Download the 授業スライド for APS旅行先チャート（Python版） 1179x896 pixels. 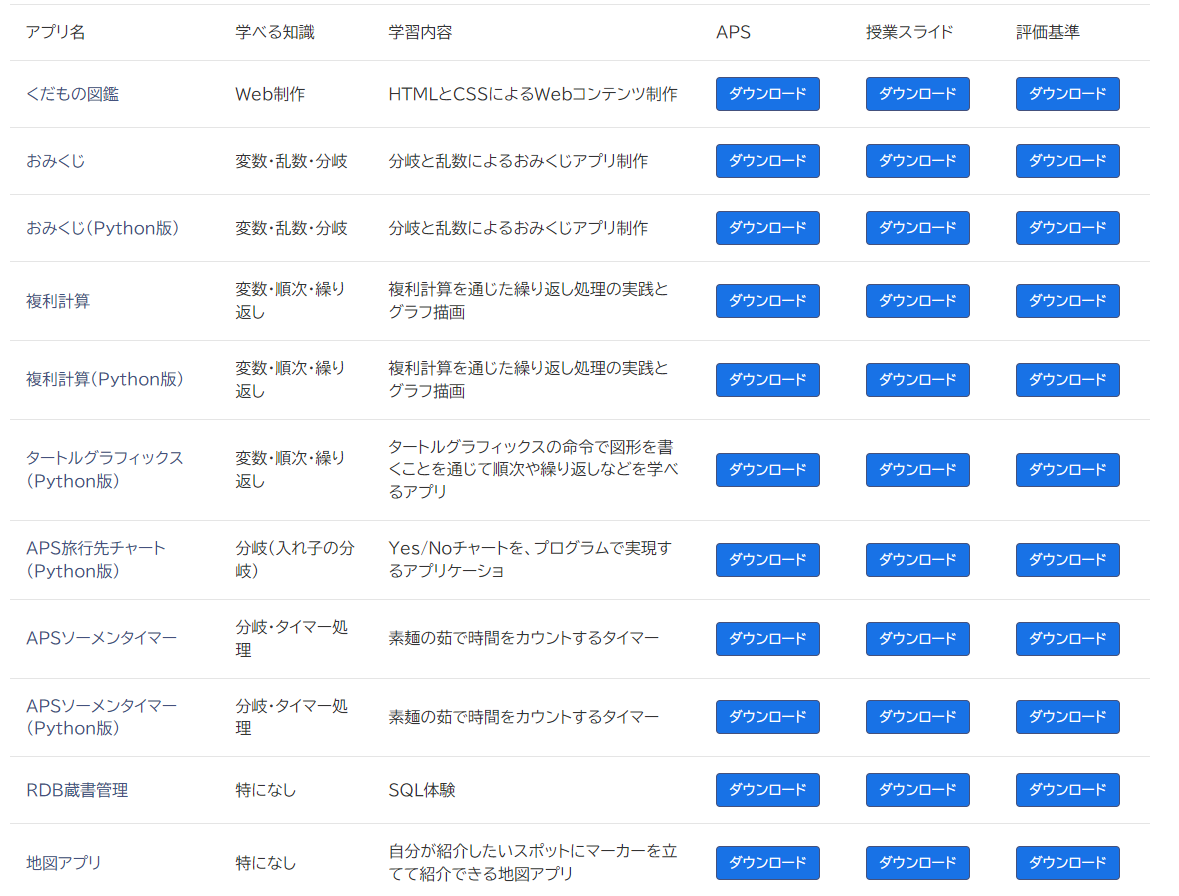point(917,560)
